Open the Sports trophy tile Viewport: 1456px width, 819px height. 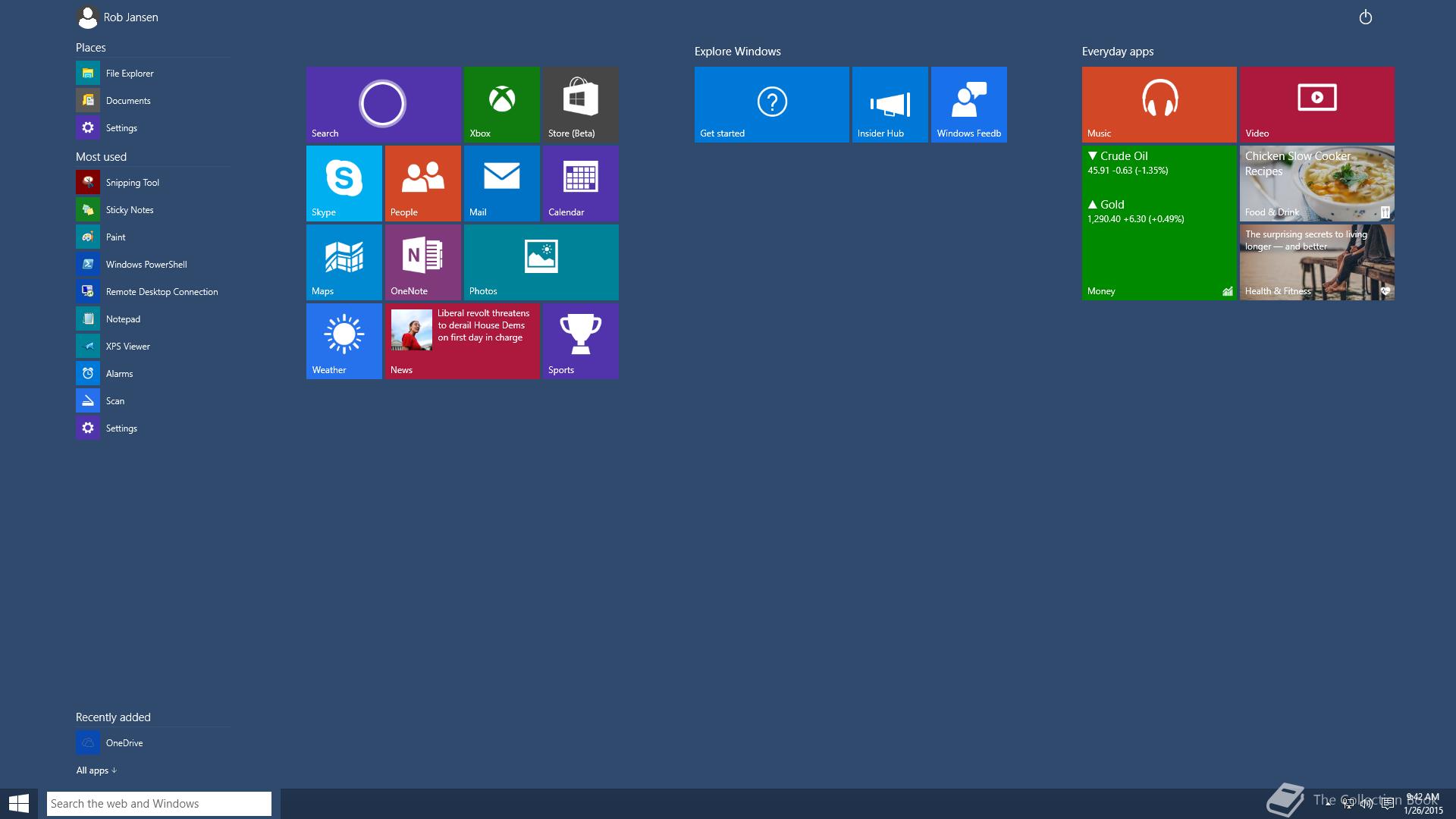(581, 341)
